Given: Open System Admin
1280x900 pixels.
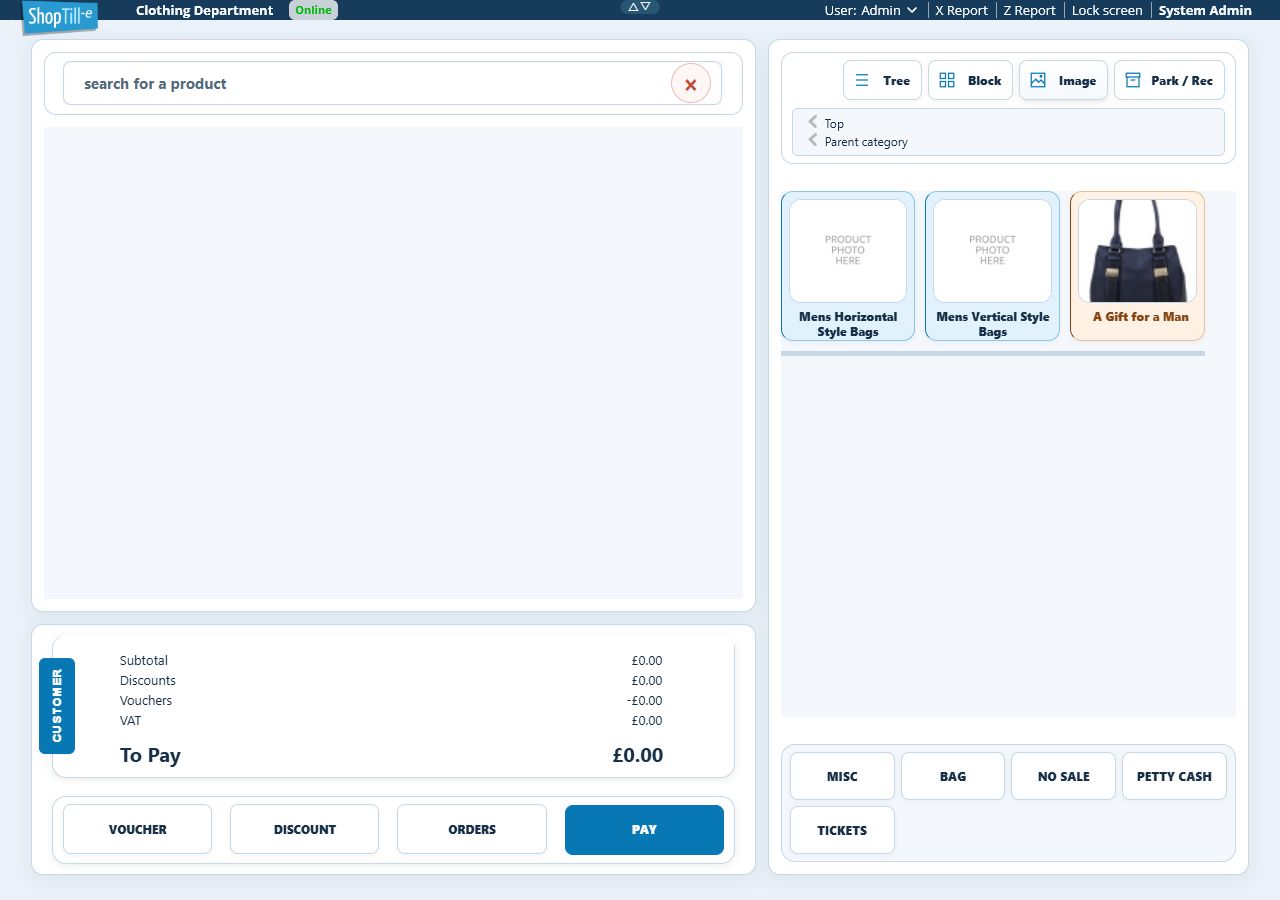Looking at the screenshot, I should tap(1205, 10).
